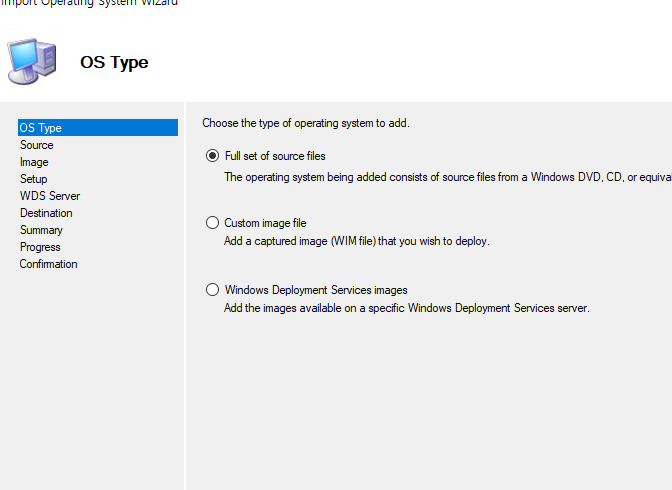672x490 pixels.
Task: Select the Image step in the sidebar
Action: [x=34, y=162]
